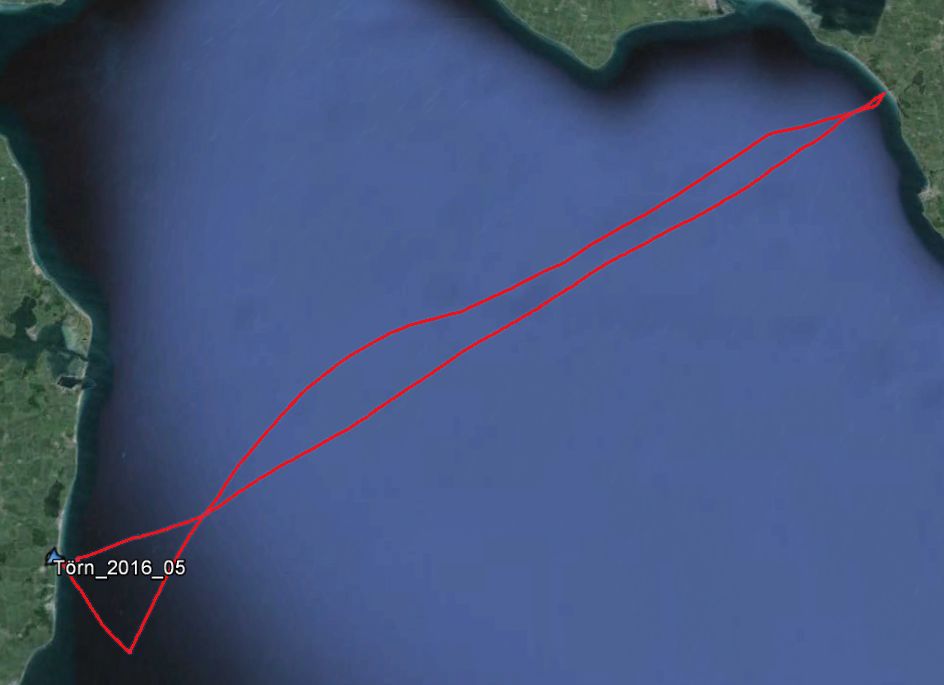Click the kink in the upper track near the northeast coast
This screenshot has height=685, width=944.
[x=772, y=132]
